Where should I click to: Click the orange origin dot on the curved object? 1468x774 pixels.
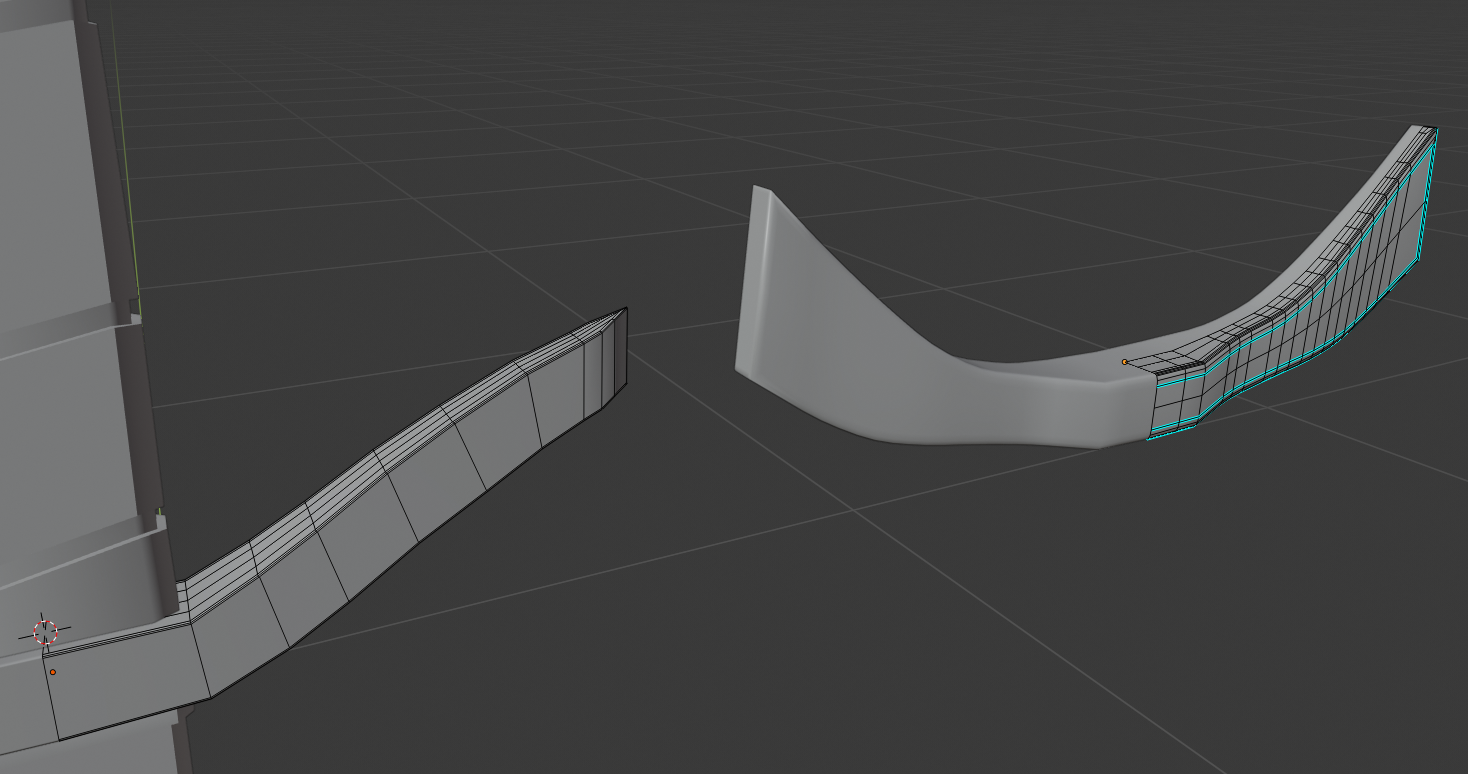(1125, 362)
